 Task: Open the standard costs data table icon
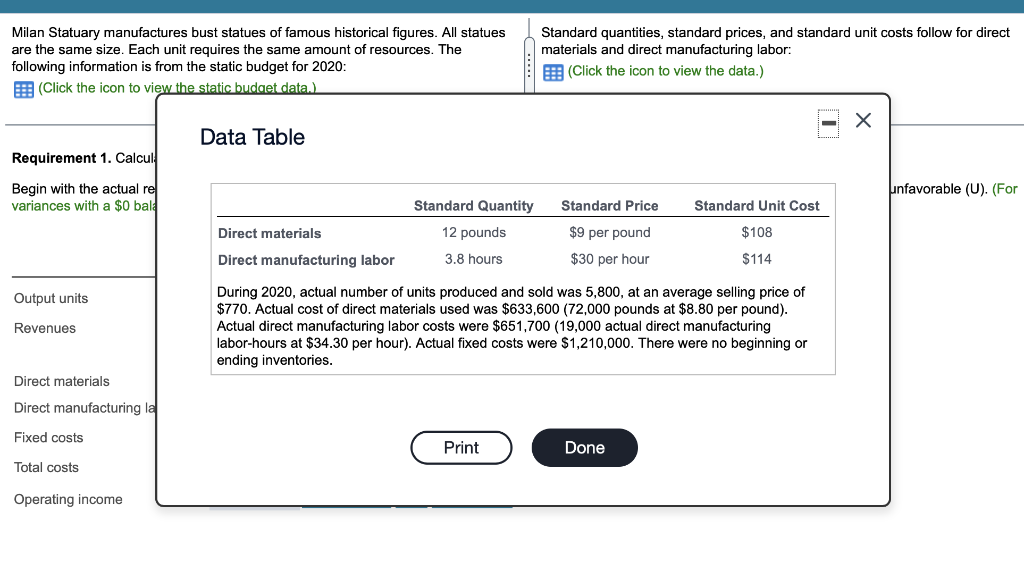553,72
